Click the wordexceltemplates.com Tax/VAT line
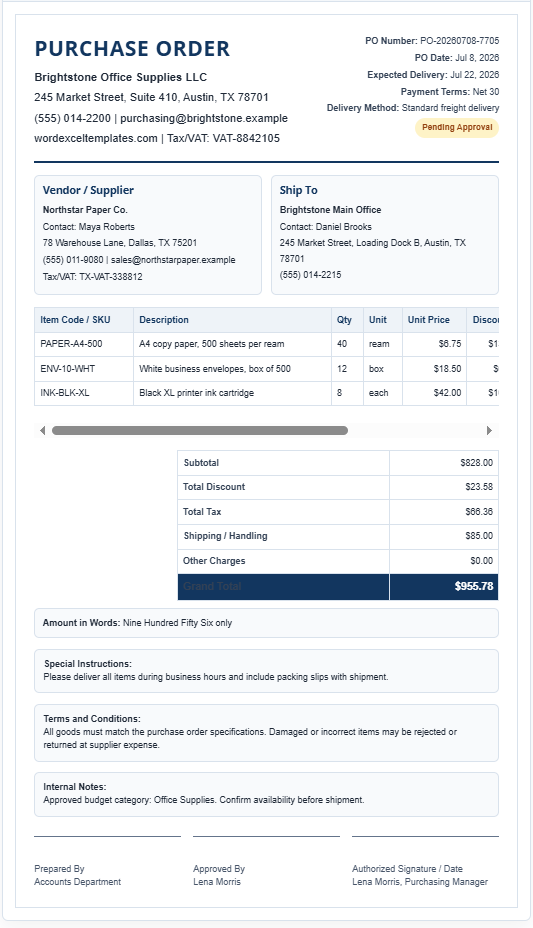Image resolution: width=533 pixels, height=928 pixels. pyautogui.click(x=157, y=138)
